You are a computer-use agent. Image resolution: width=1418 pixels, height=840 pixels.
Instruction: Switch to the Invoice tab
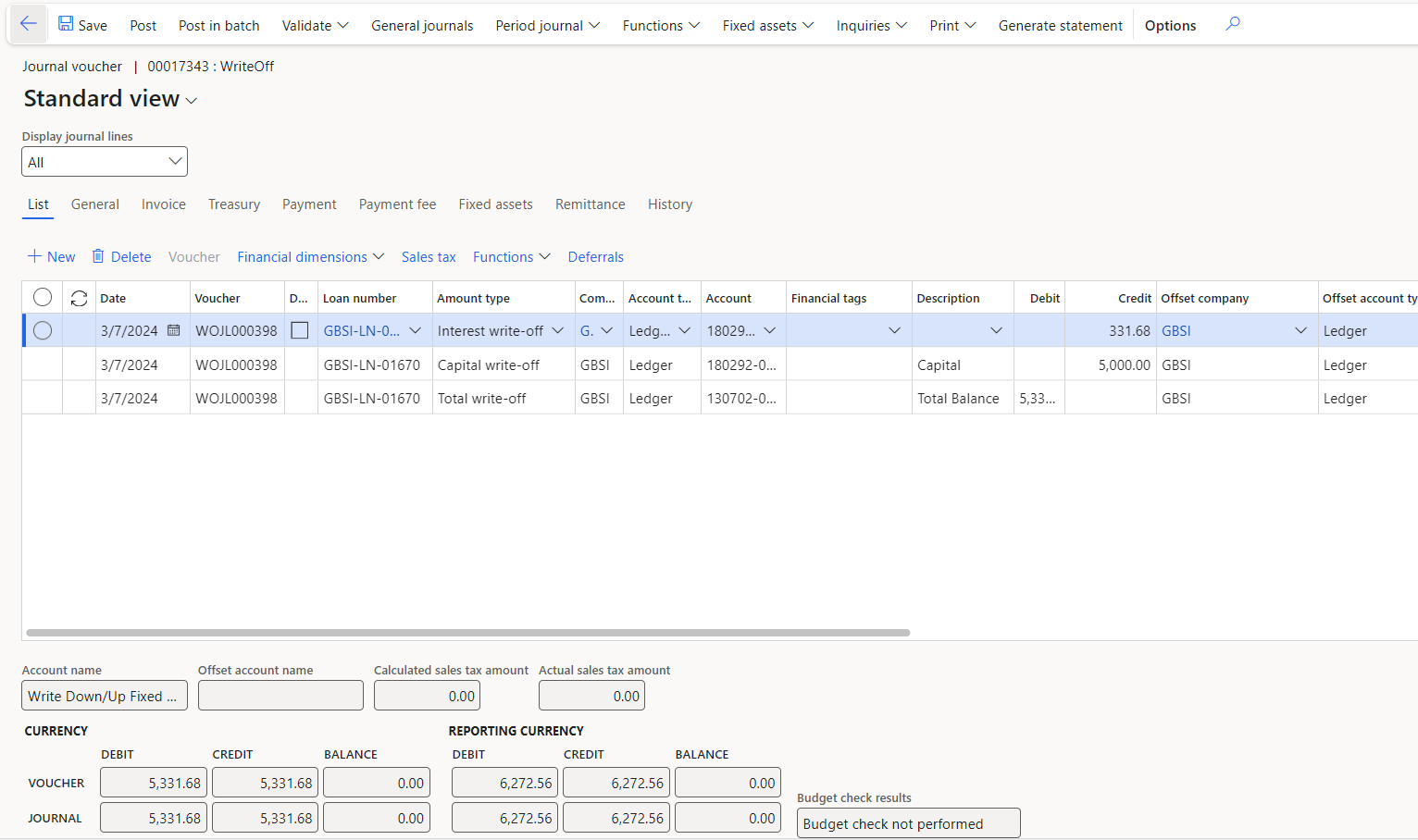pyautogui.click(x=164, y=204)
